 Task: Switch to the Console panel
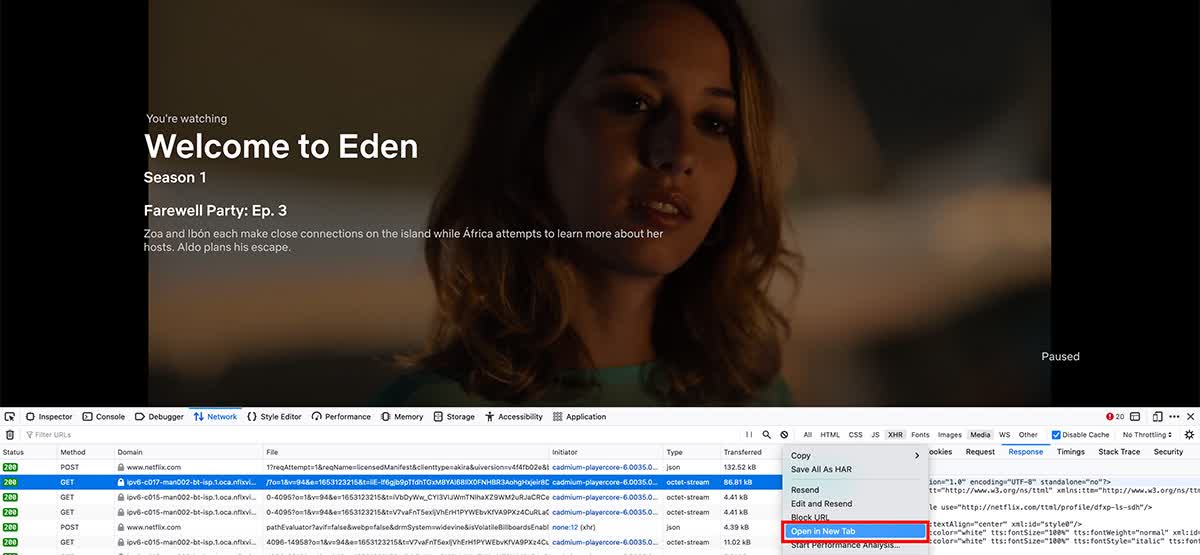[x=103, y=417]
